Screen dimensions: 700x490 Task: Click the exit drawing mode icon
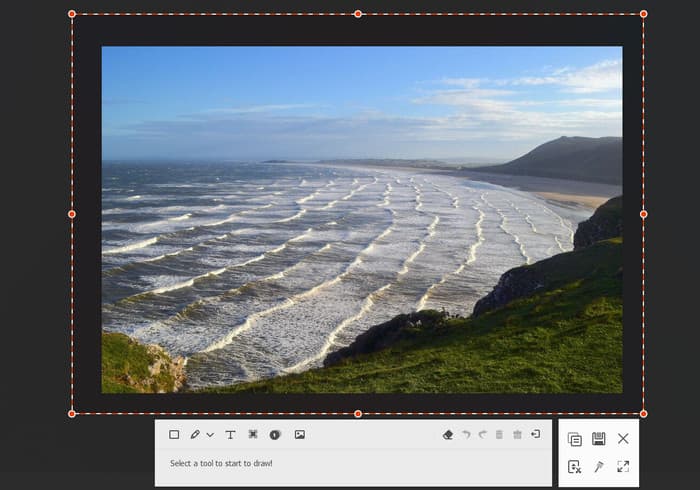535,434
